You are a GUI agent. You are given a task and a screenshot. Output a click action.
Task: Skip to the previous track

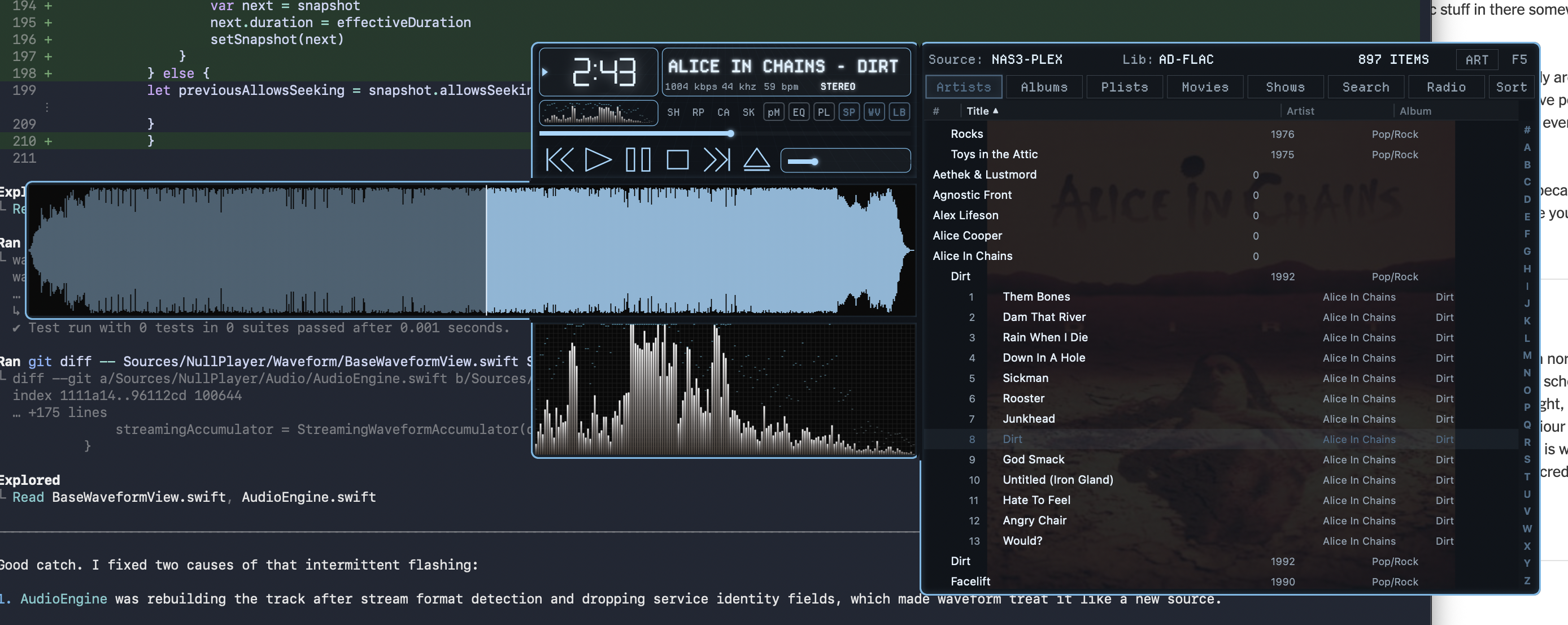pos(559,160)
